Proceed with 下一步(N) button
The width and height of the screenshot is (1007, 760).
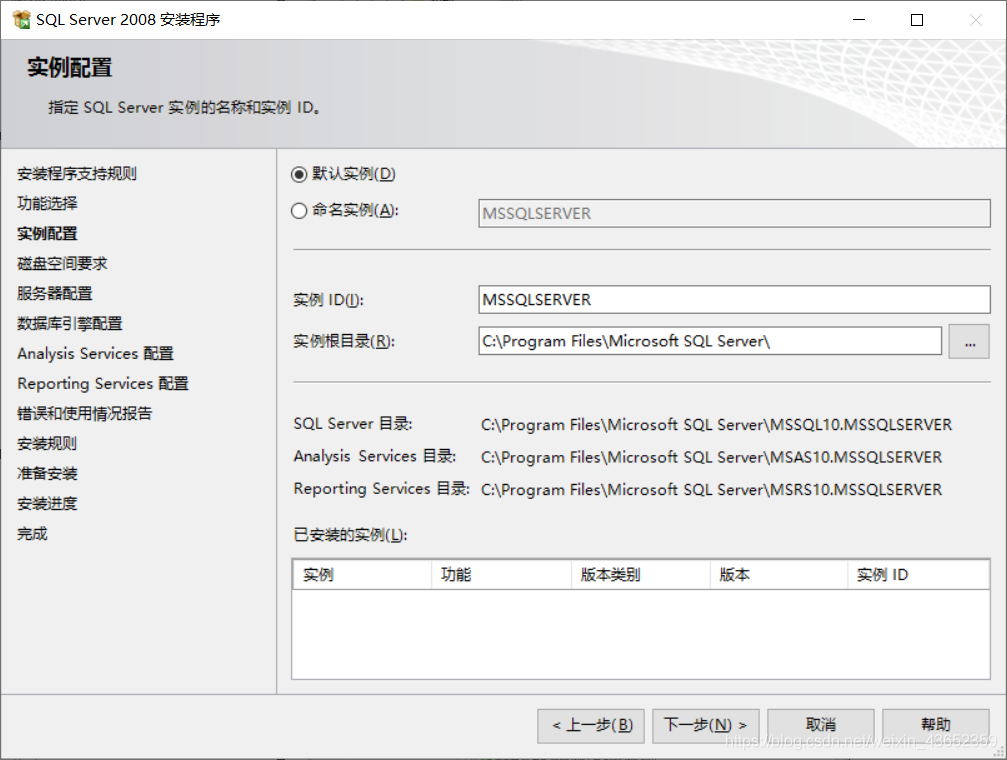(706, 726)
